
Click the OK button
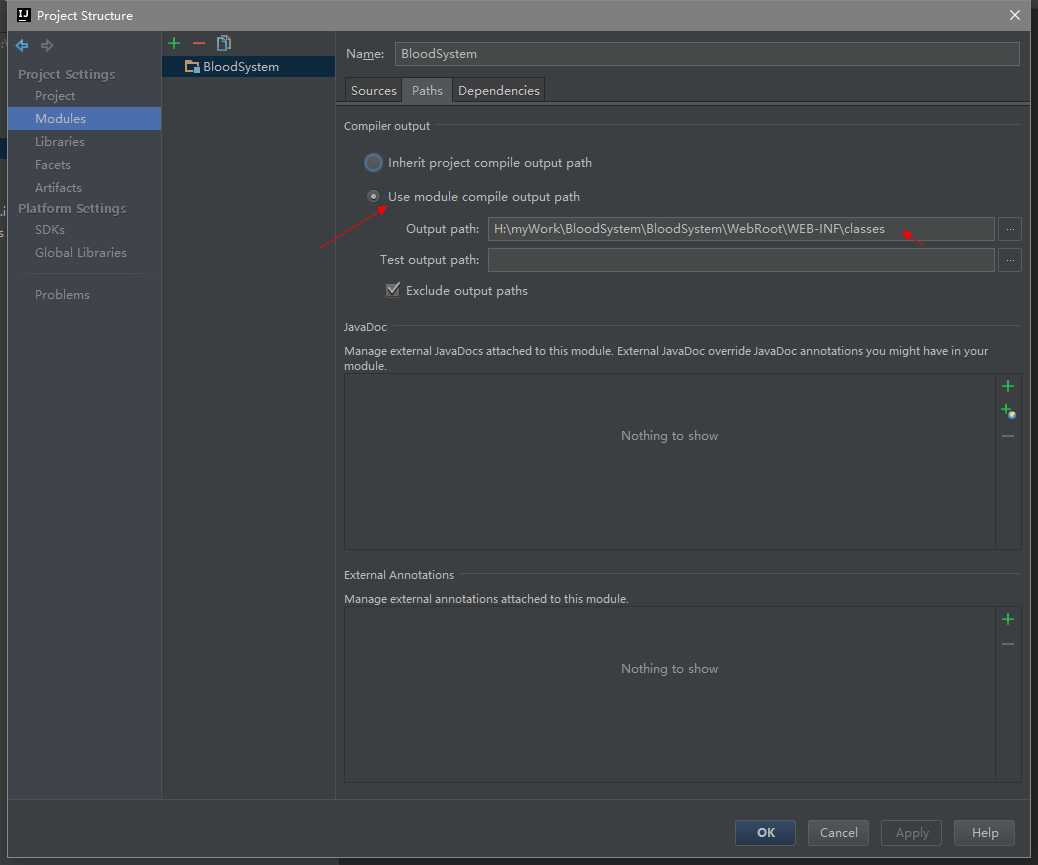pos(765,833)
